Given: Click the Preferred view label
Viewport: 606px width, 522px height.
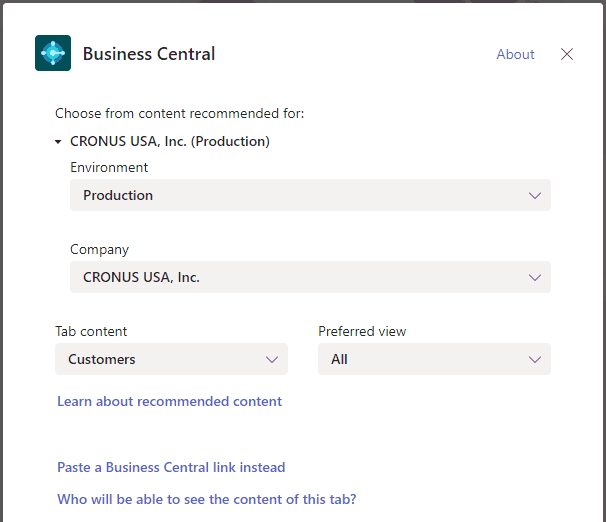Looking at the screenshot, I should click(362, 332).
